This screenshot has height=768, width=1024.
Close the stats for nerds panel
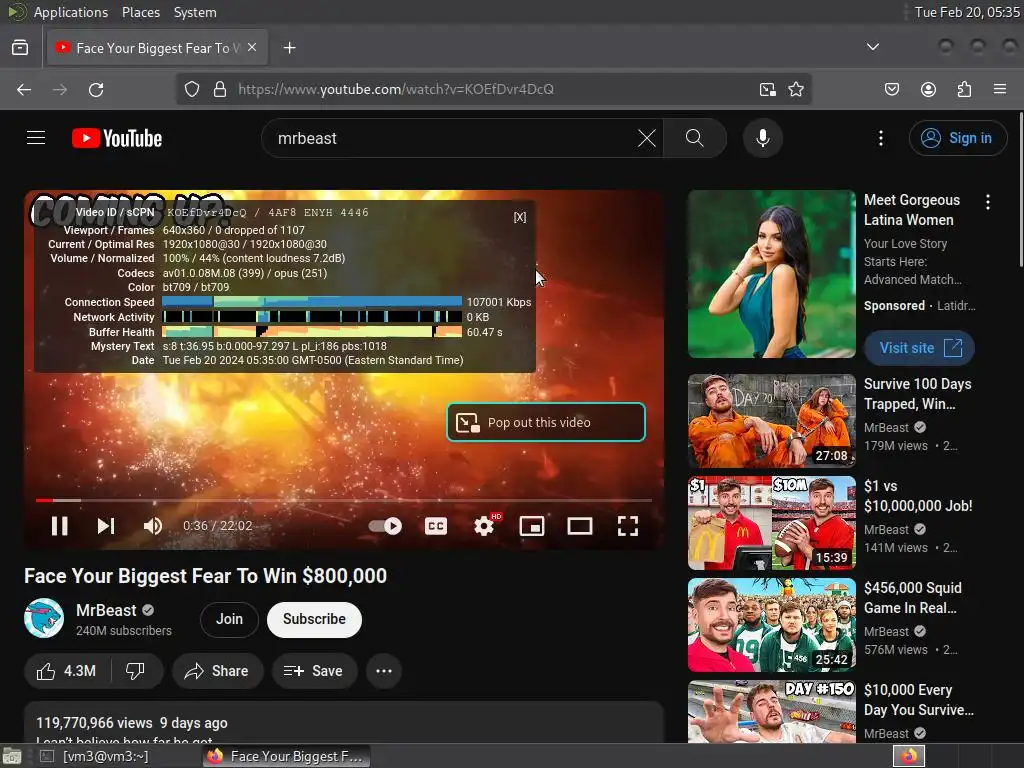point(520,217)
